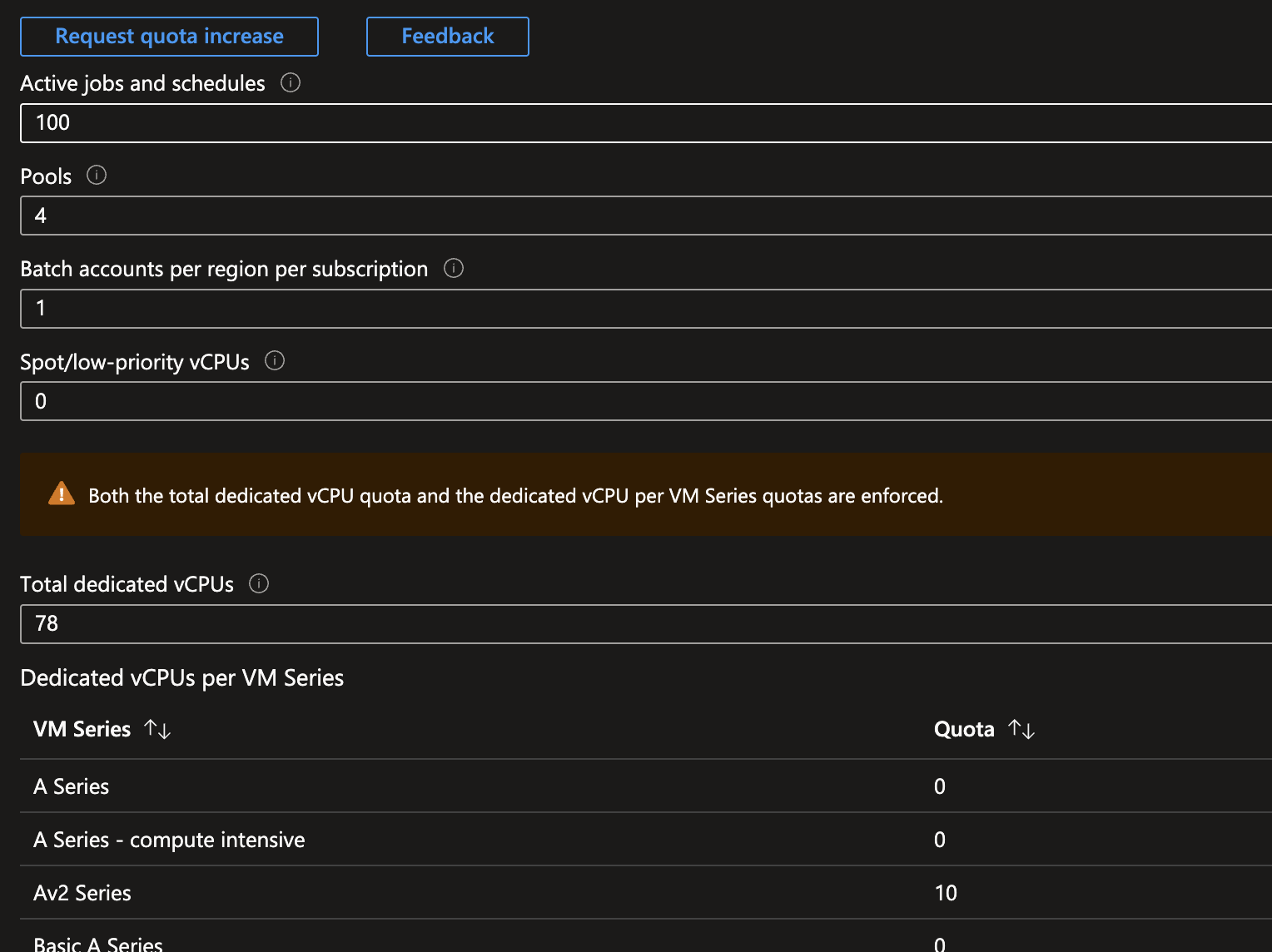The width and height of the screenshot is (1272, 952).
Task: Click the Quota column header
Action: pos(964,730)
